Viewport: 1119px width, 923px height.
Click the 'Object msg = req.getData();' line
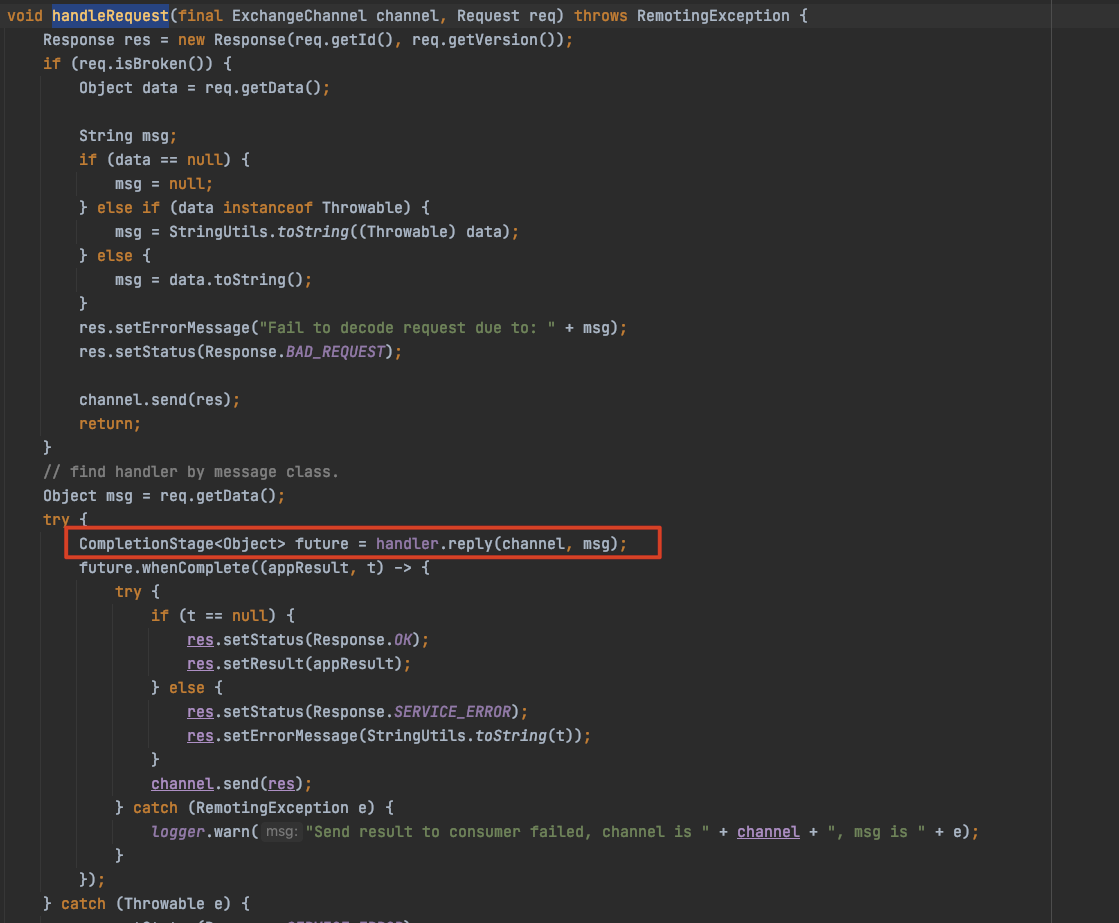[x=164, y=496]
